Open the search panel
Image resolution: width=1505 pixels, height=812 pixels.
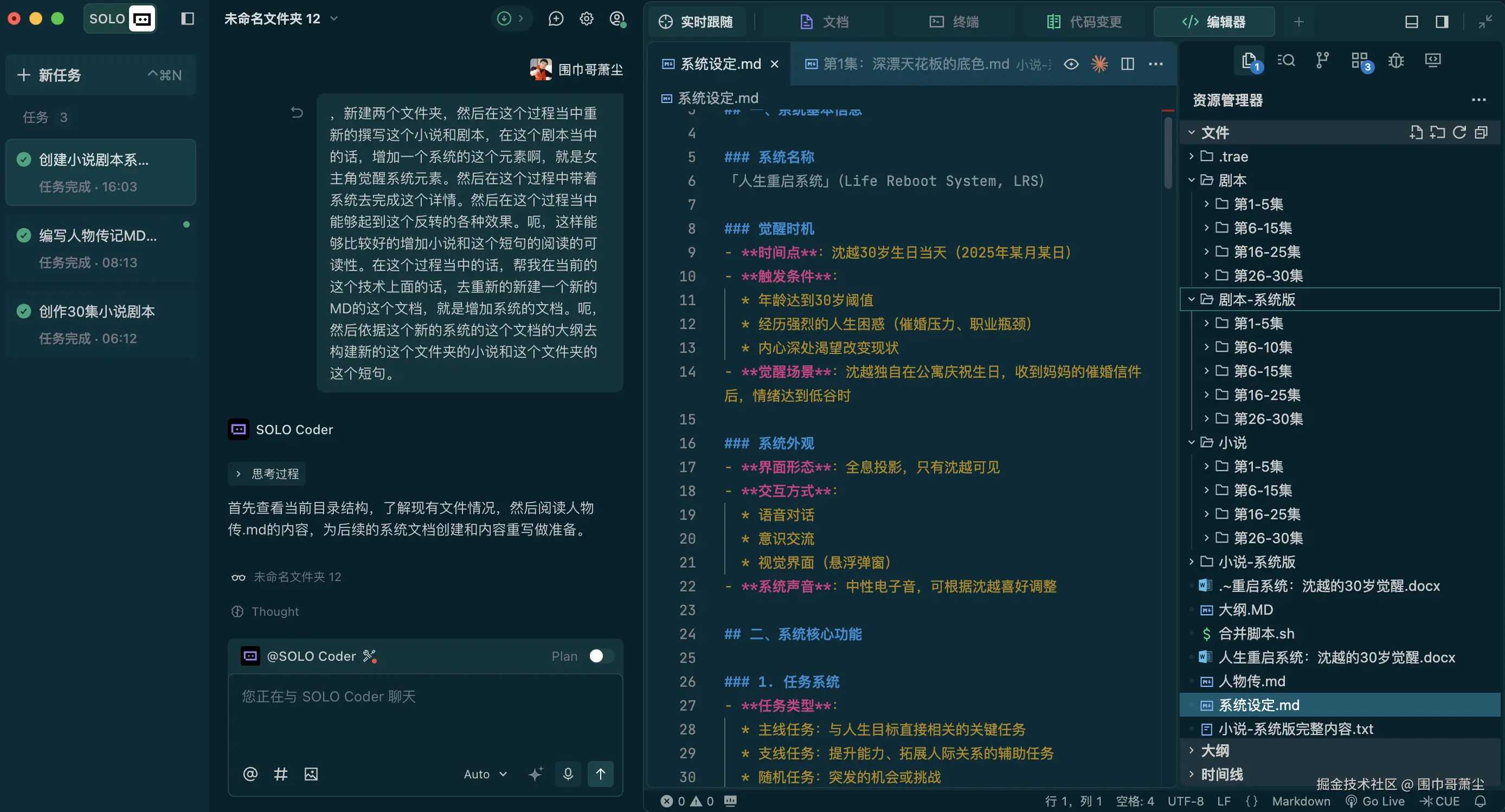point(1286,60)
